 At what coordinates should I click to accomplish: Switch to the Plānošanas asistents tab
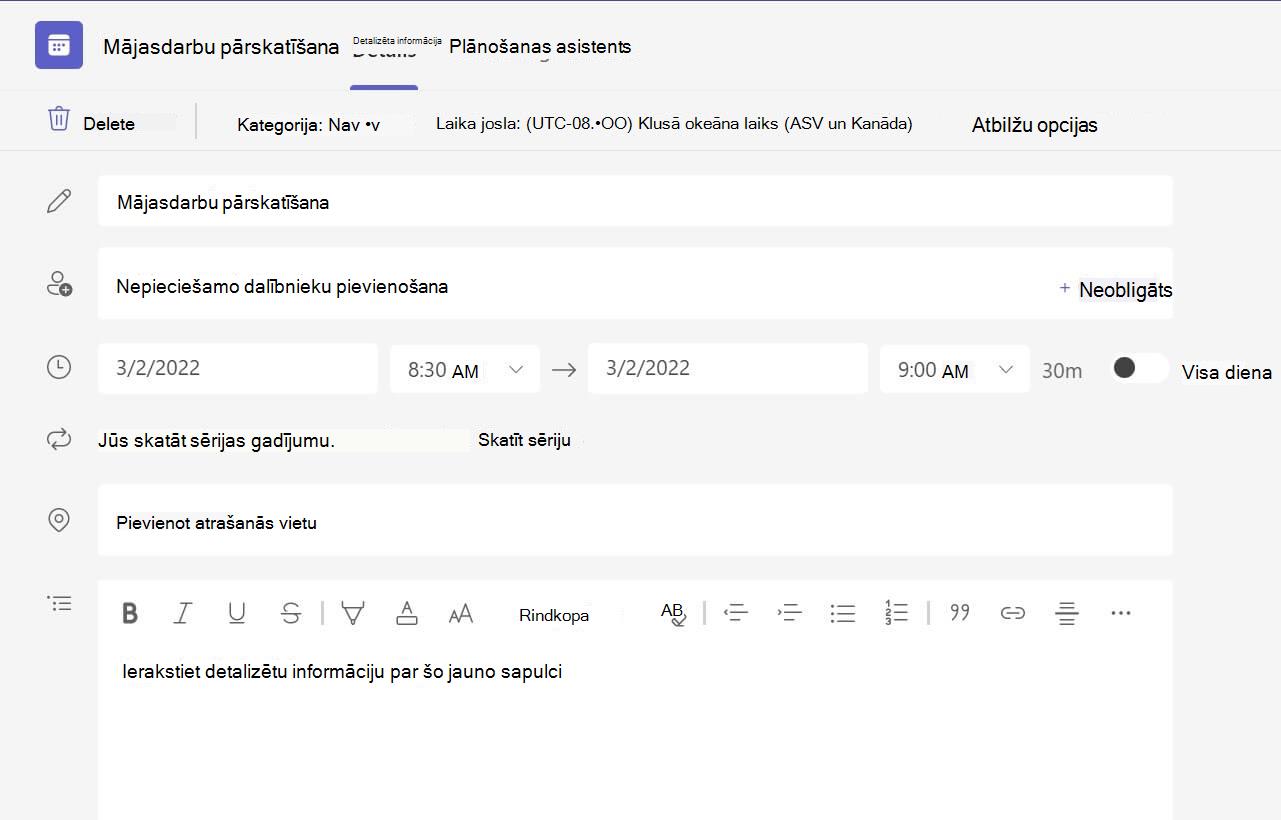(540, 46)
